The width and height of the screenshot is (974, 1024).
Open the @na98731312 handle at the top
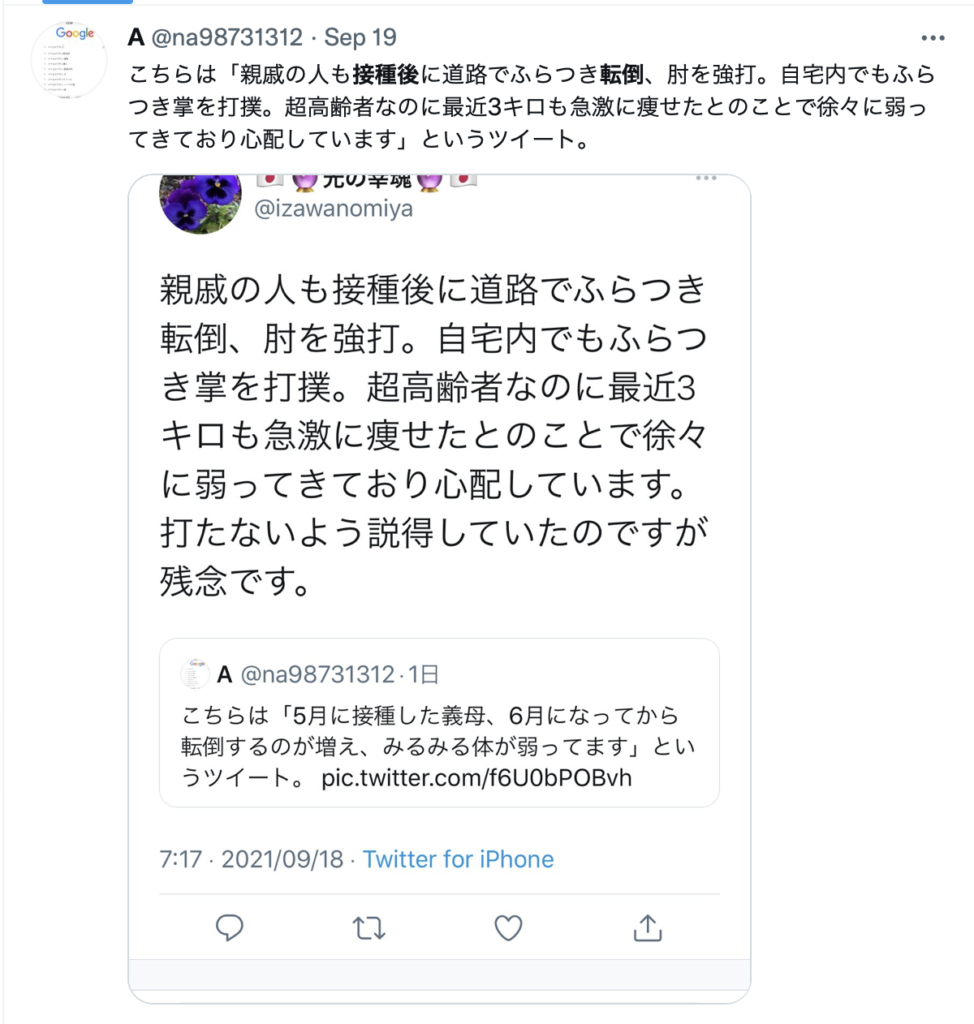(227, 37)
